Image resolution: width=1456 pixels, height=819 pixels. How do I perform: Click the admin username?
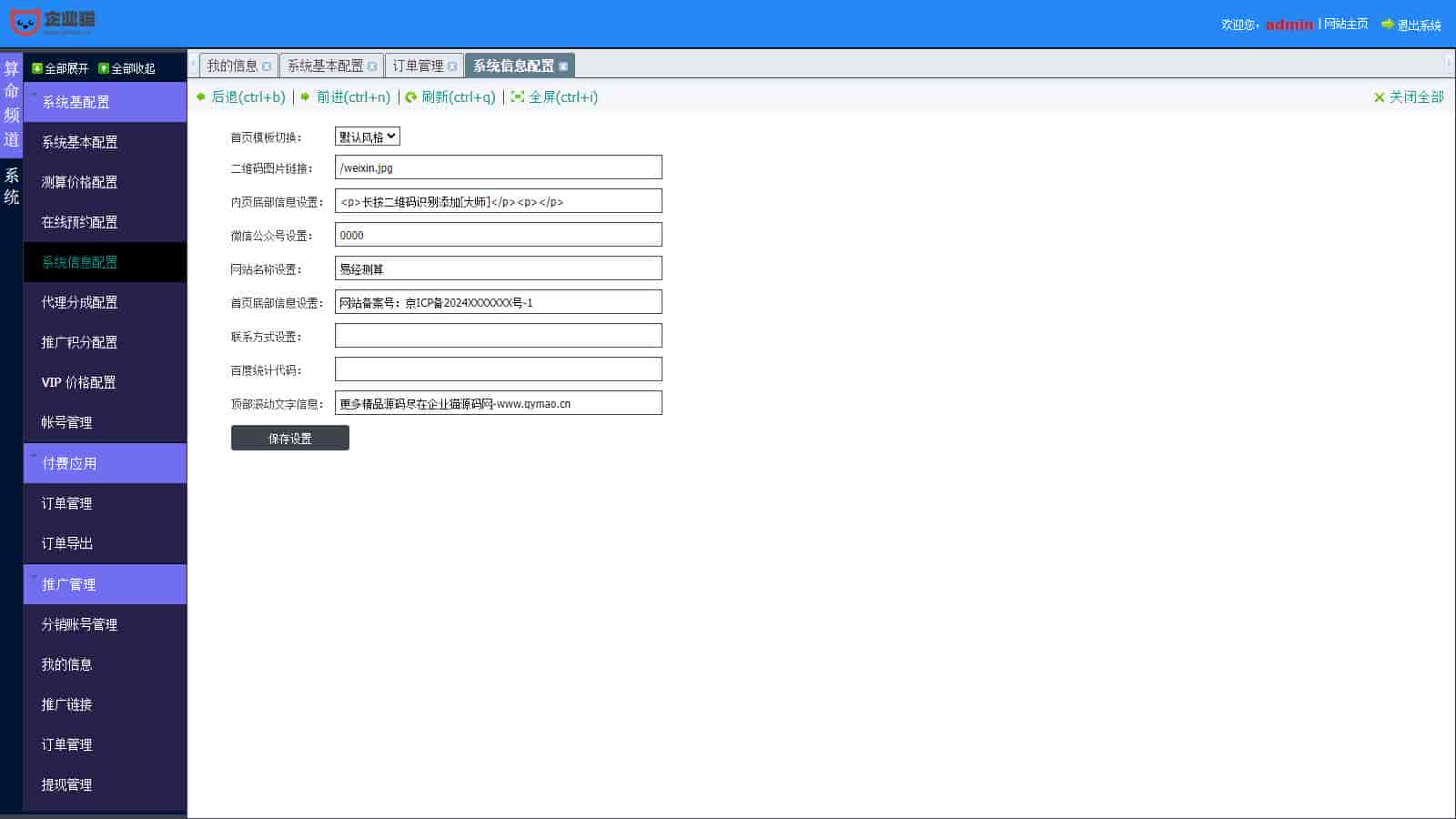pyautogui.click(x=1289, y=25)
